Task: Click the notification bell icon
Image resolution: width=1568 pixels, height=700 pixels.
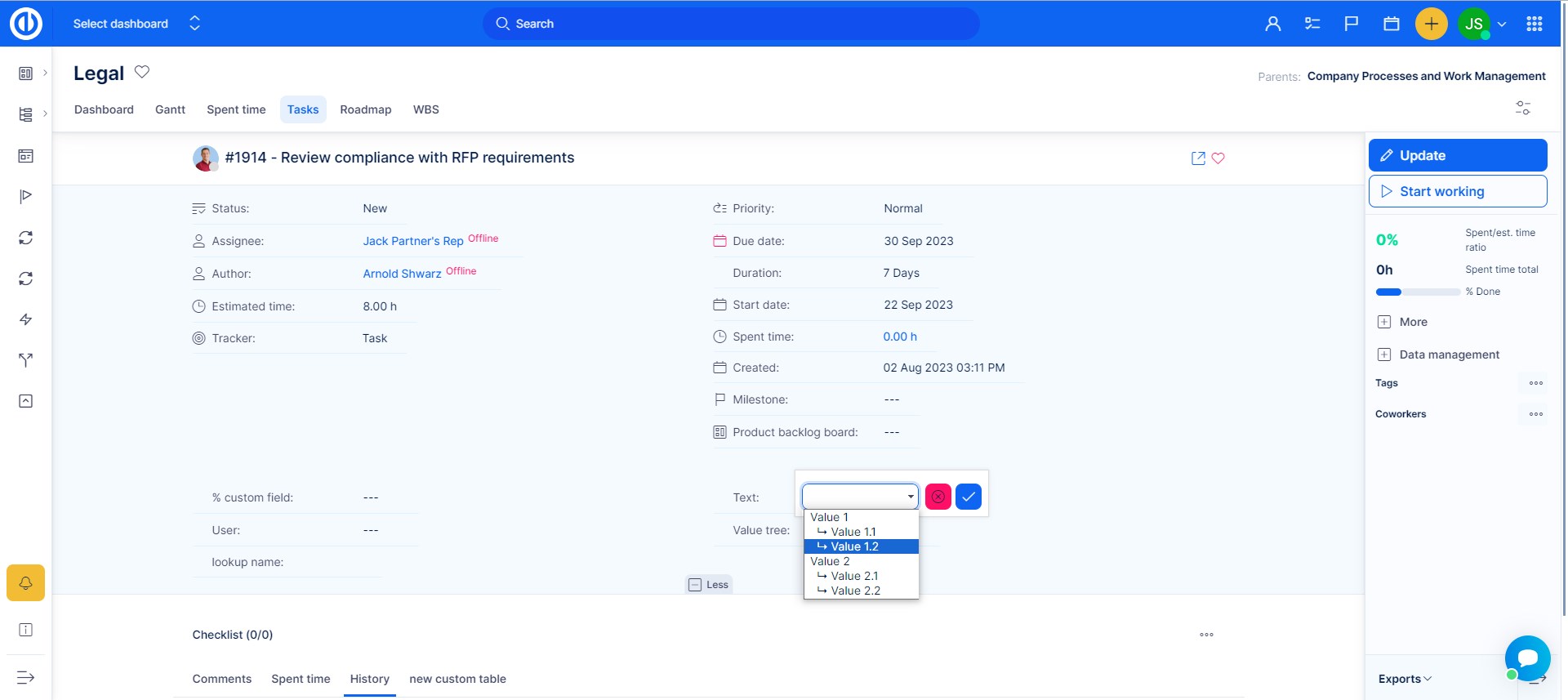Action: click(x=26, y=583)
